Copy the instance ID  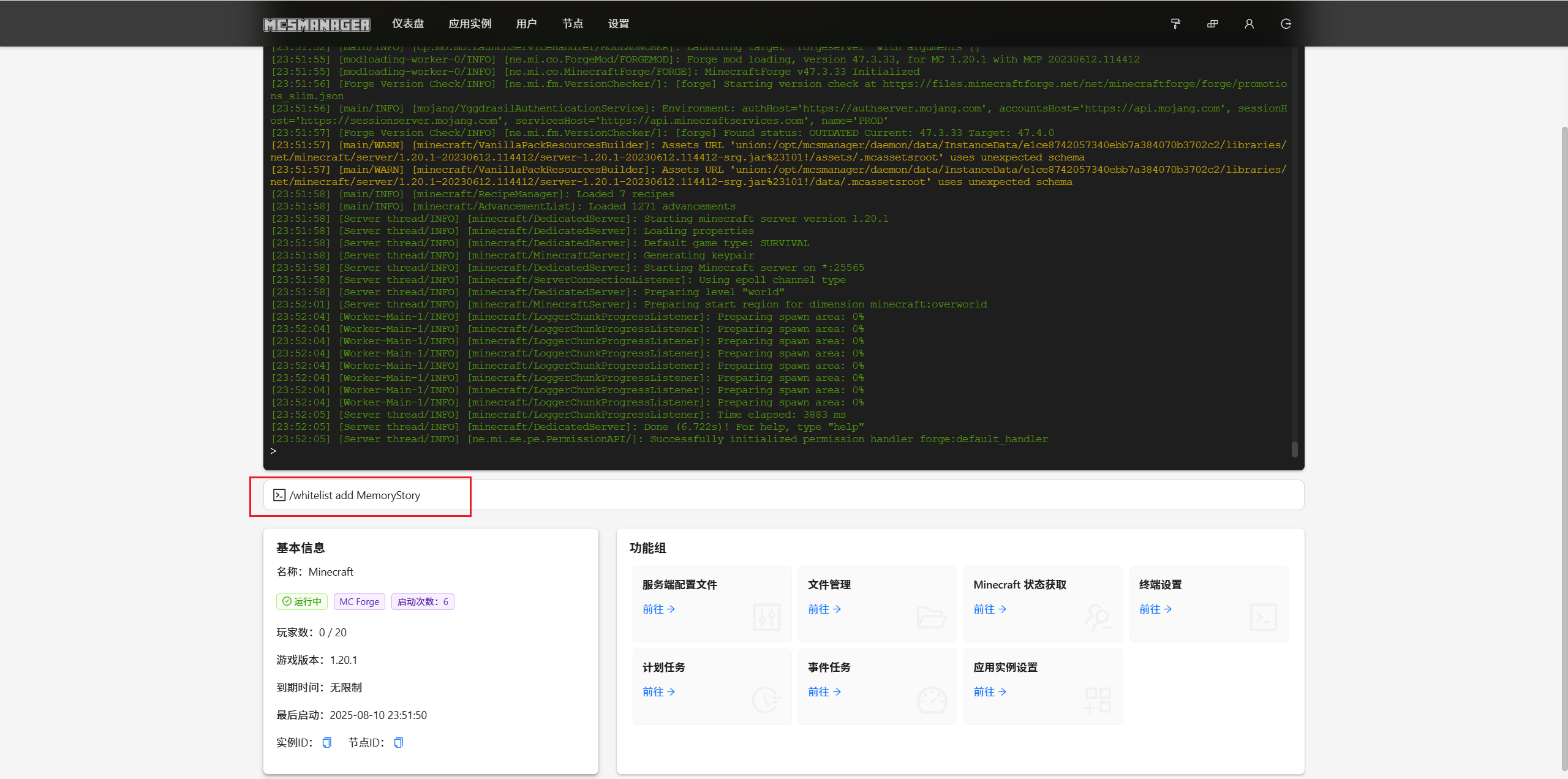[x=327, y=742]
